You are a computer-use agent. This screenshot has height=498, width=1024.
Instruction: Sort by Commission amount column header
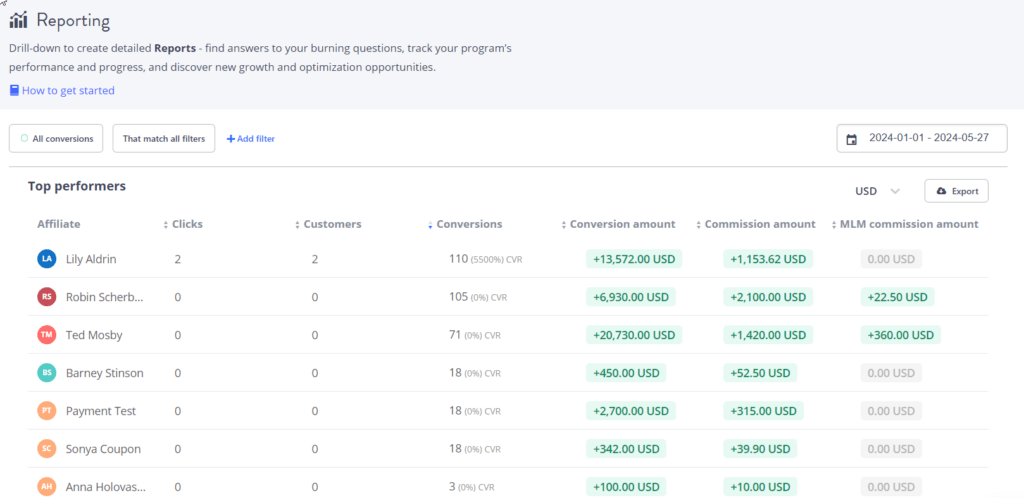click(x=759, y=224)
